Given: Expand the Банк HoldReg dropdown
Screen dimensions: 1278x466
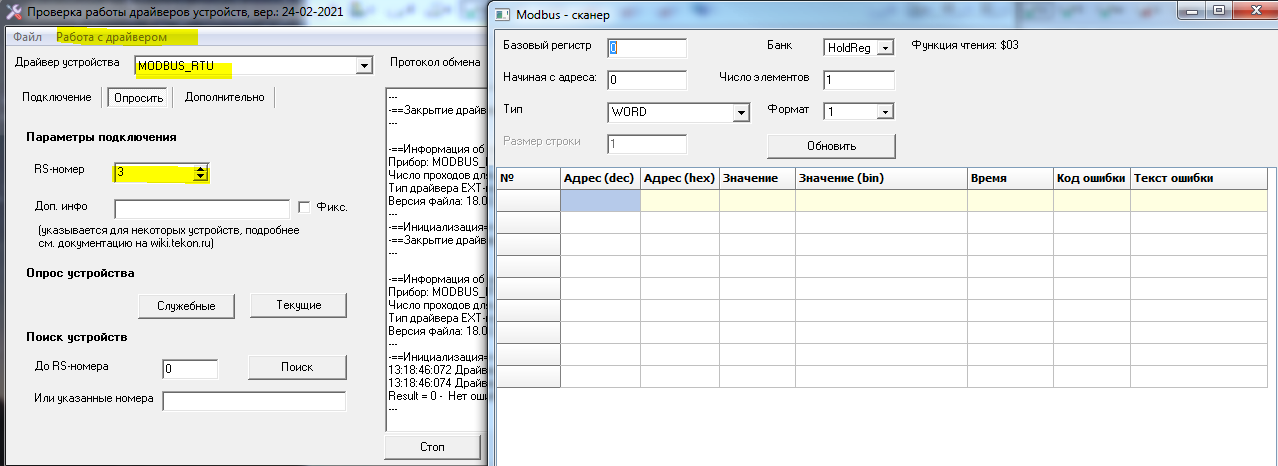Looking at the screenshot, I should click(x=884, y=48).
